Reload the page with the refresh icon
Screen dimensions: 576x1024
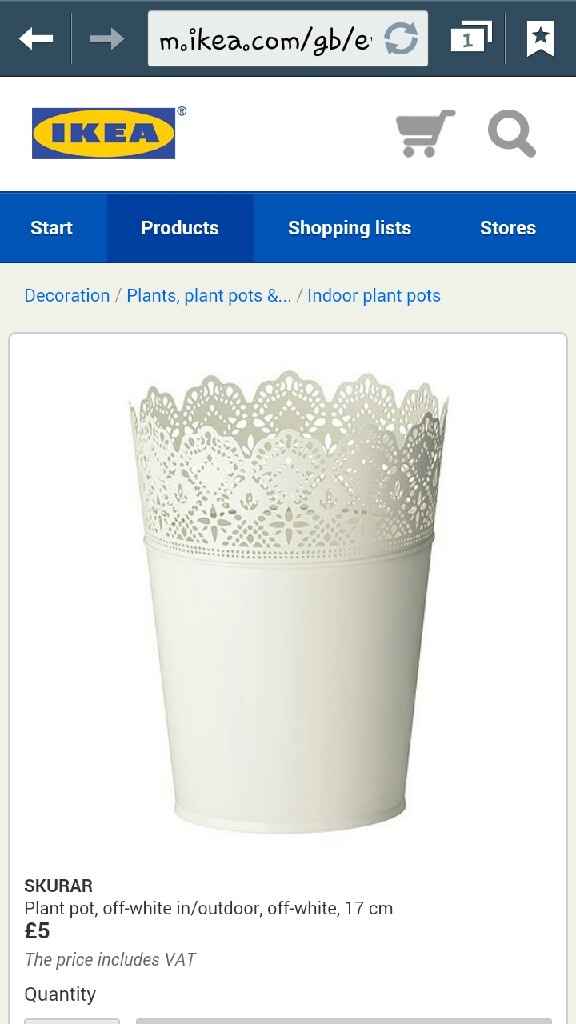click(x=400, y=39)
